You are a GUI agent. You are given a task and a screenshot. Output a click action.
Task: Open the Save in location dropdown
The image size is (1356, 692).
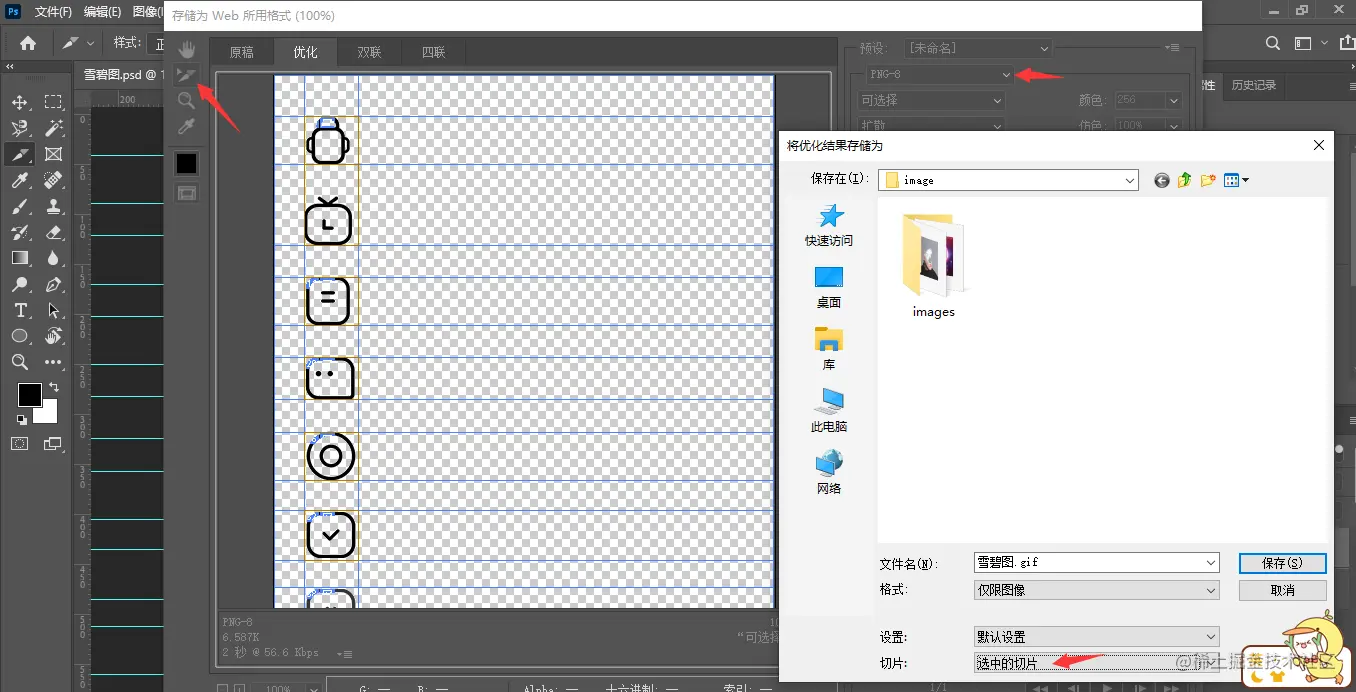pyautogui.click(x=1009, y=180)
